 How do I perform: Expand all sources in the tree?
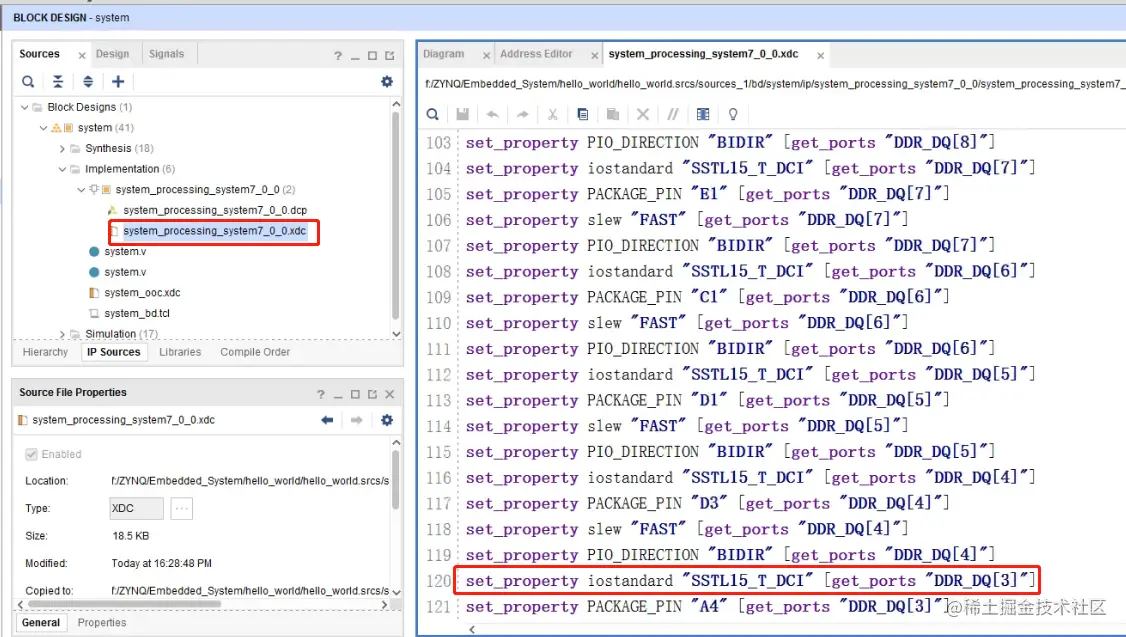[x=88, y=82]
